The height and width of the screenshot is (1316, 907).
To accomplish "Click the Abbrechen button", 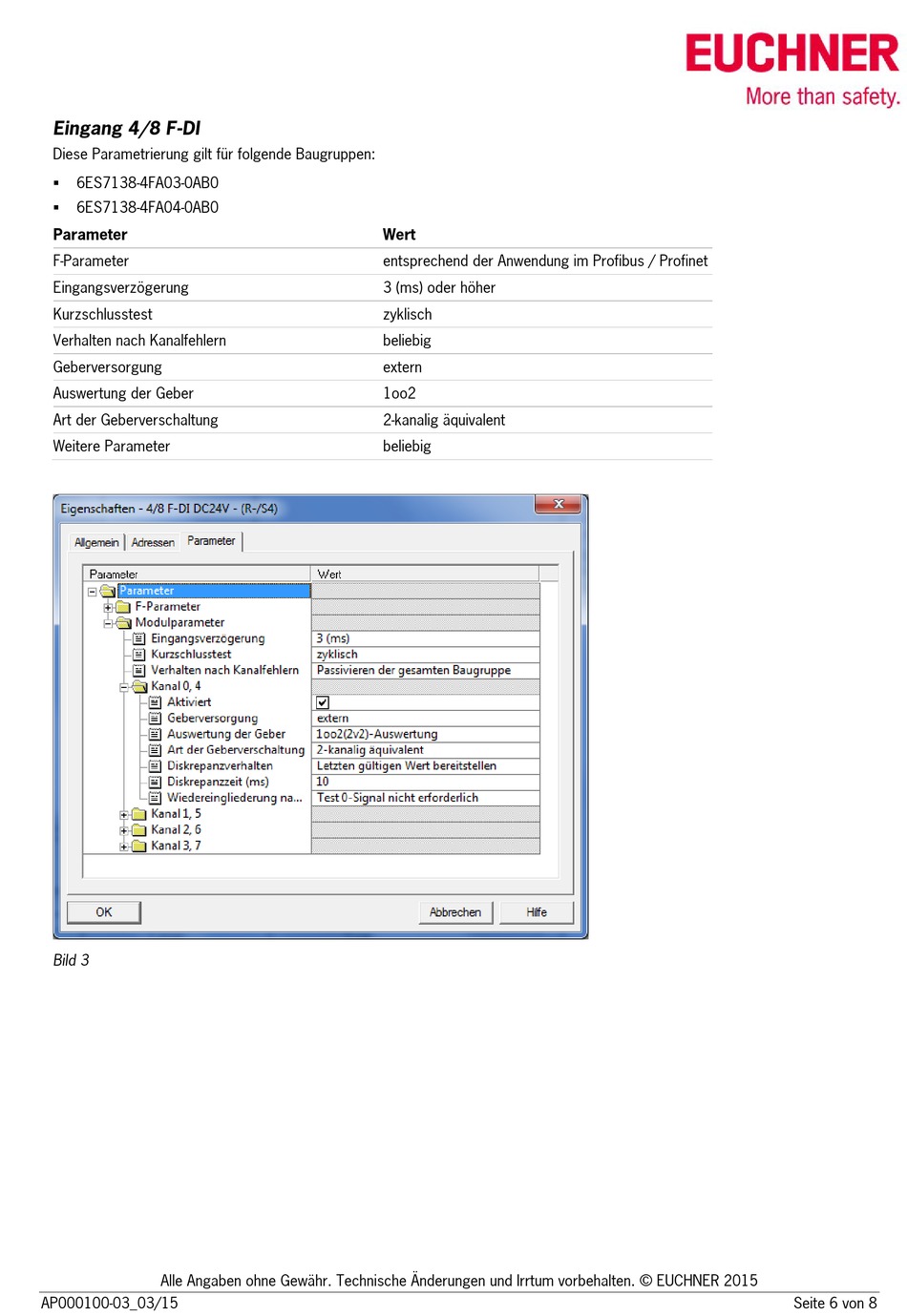I will (x=455, y=912).
